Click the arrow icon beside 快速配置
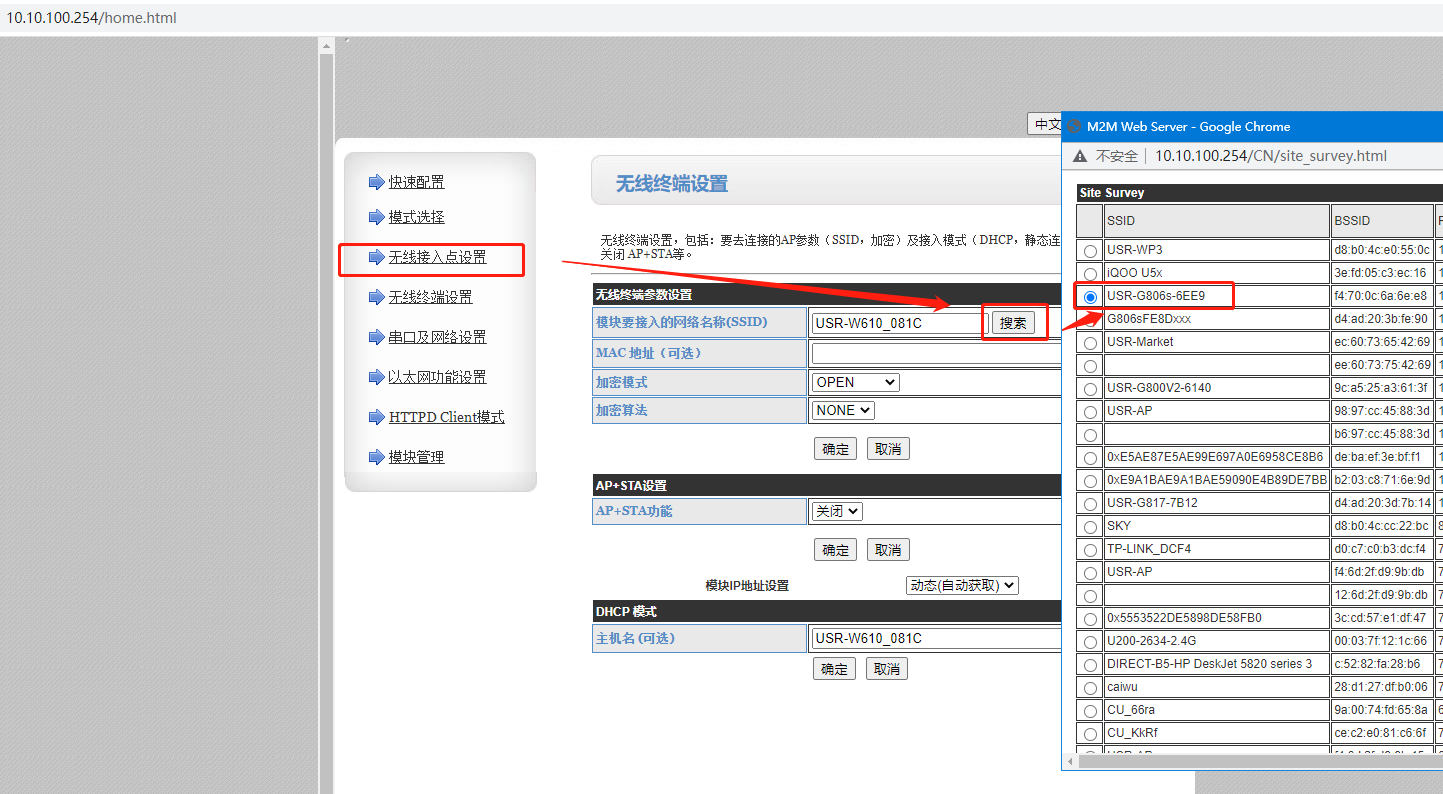The image size is (1443, 794). pyautogui.click(x=376, y=182)
